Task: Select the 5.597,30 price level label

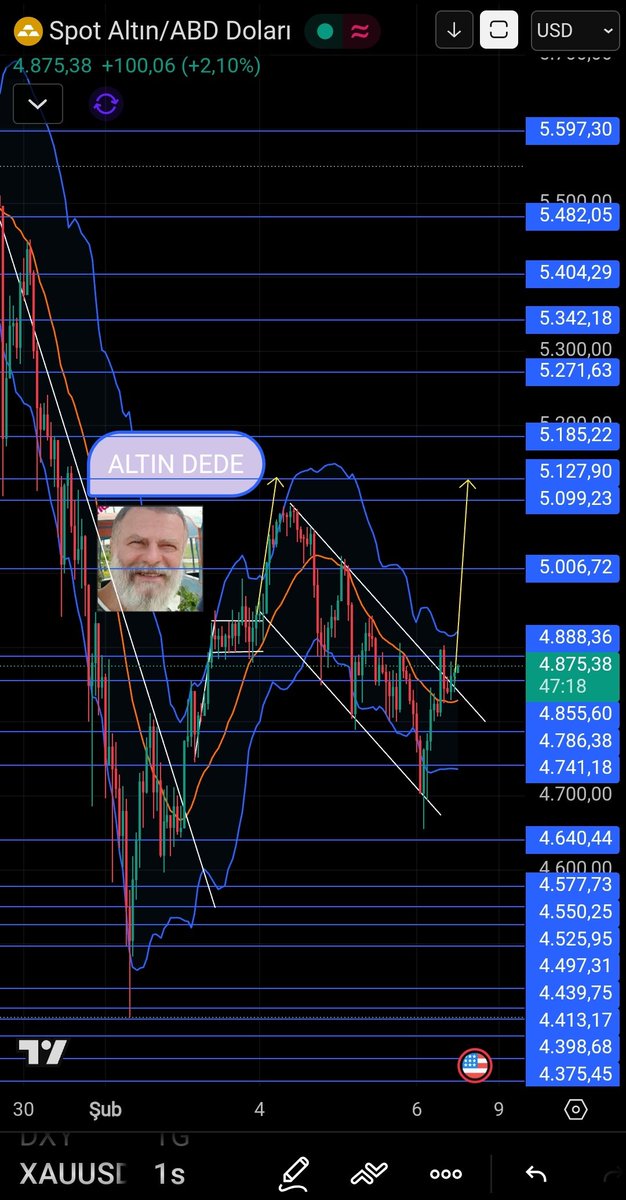Action: (575, 129)
